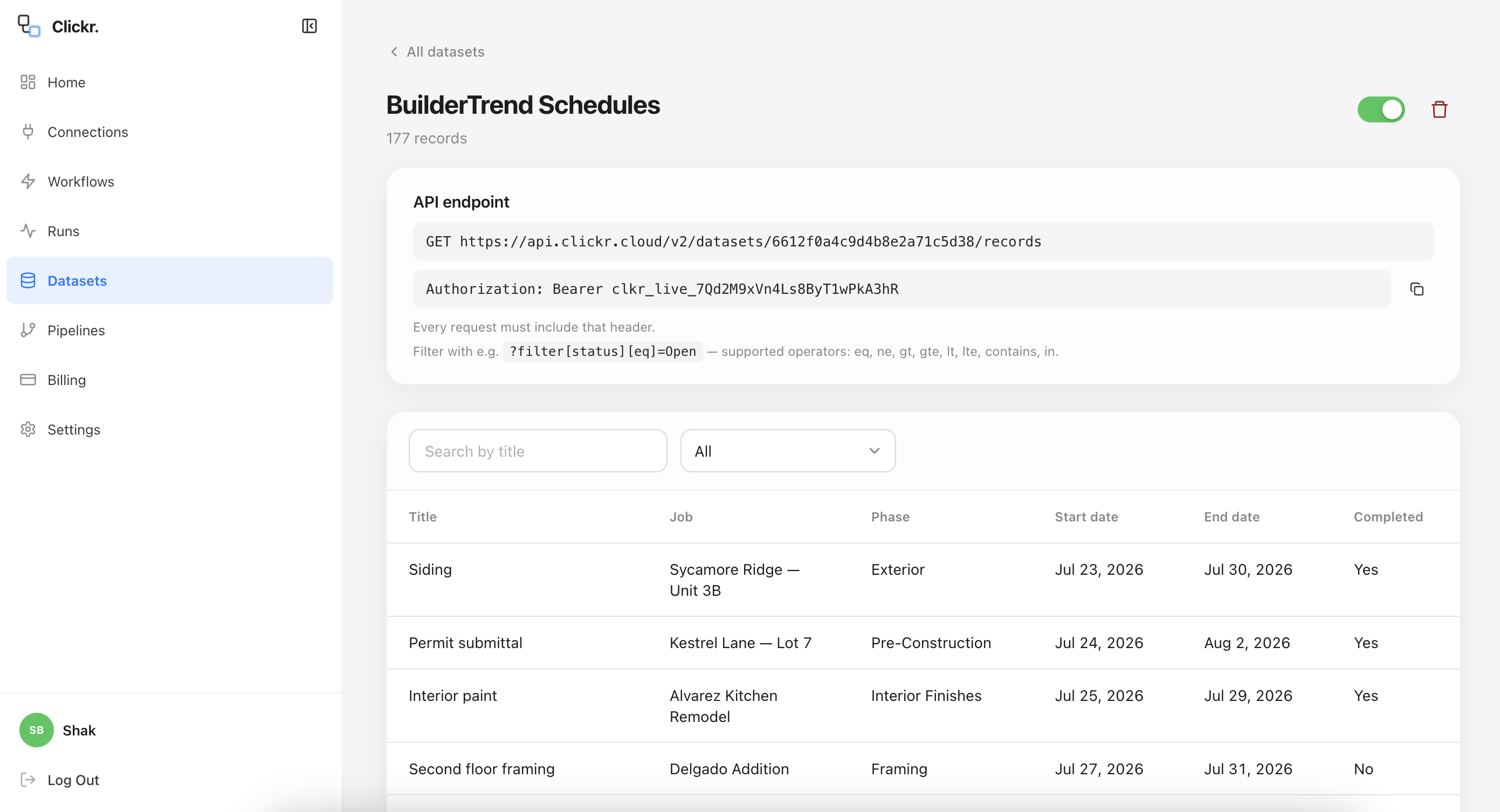The image size is (1500, 812).
Task: Click Log Out link
Action: point(73,780)
